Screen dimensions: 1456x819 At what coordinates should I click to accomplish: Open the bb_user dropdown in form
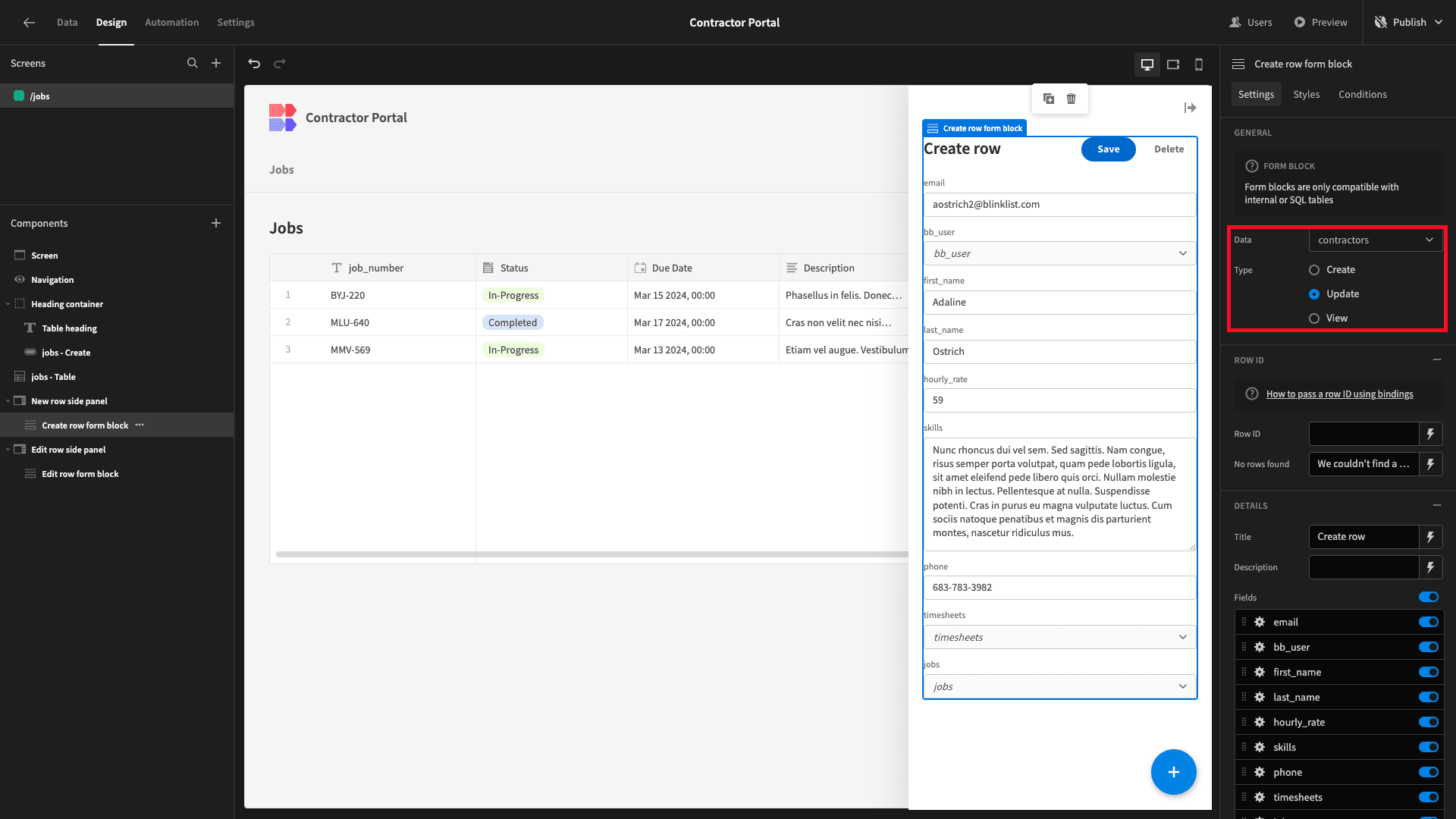click(x=1060, y=253)
